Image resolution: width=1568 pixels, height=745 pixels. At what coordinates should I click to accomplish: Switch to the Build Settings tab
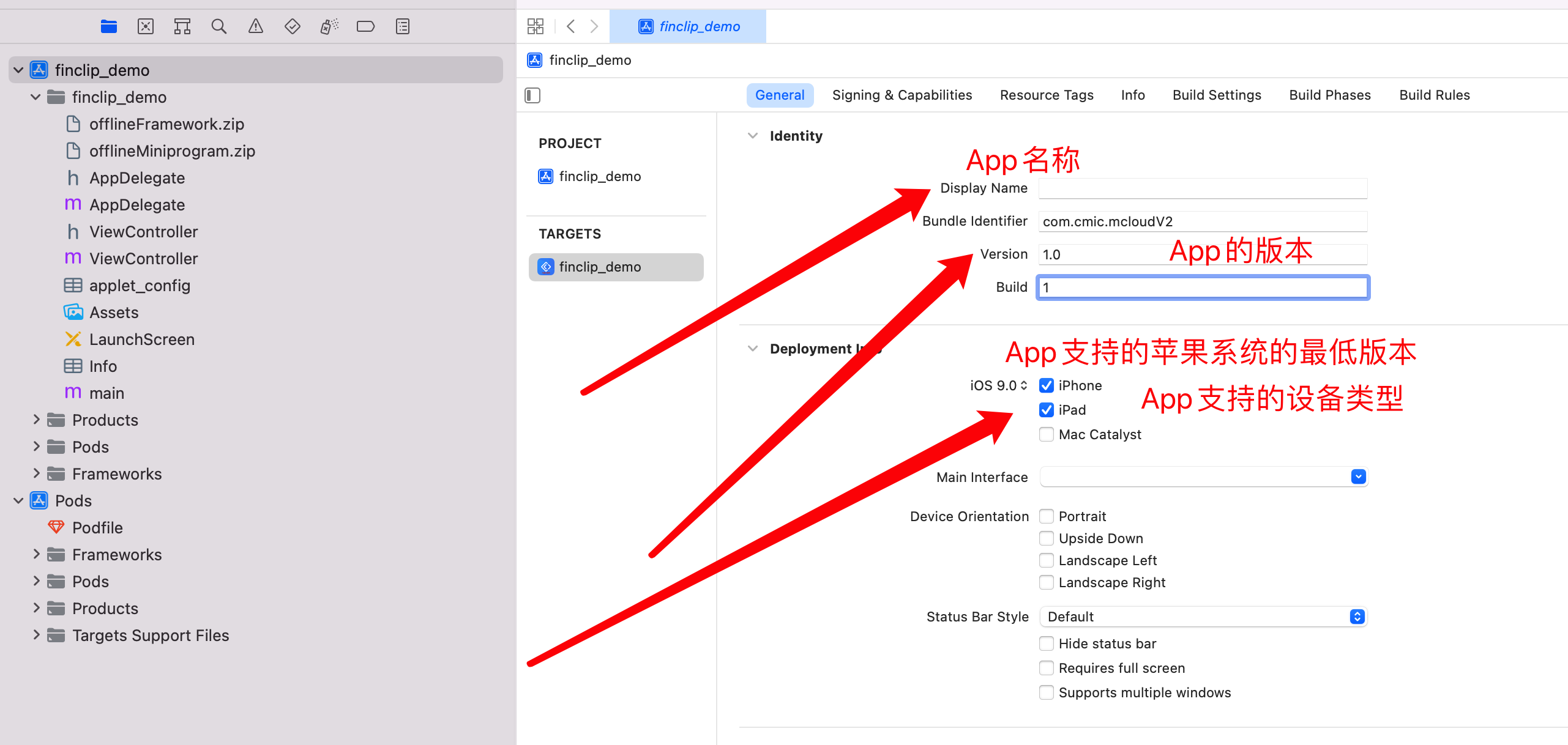point(1216,95)
